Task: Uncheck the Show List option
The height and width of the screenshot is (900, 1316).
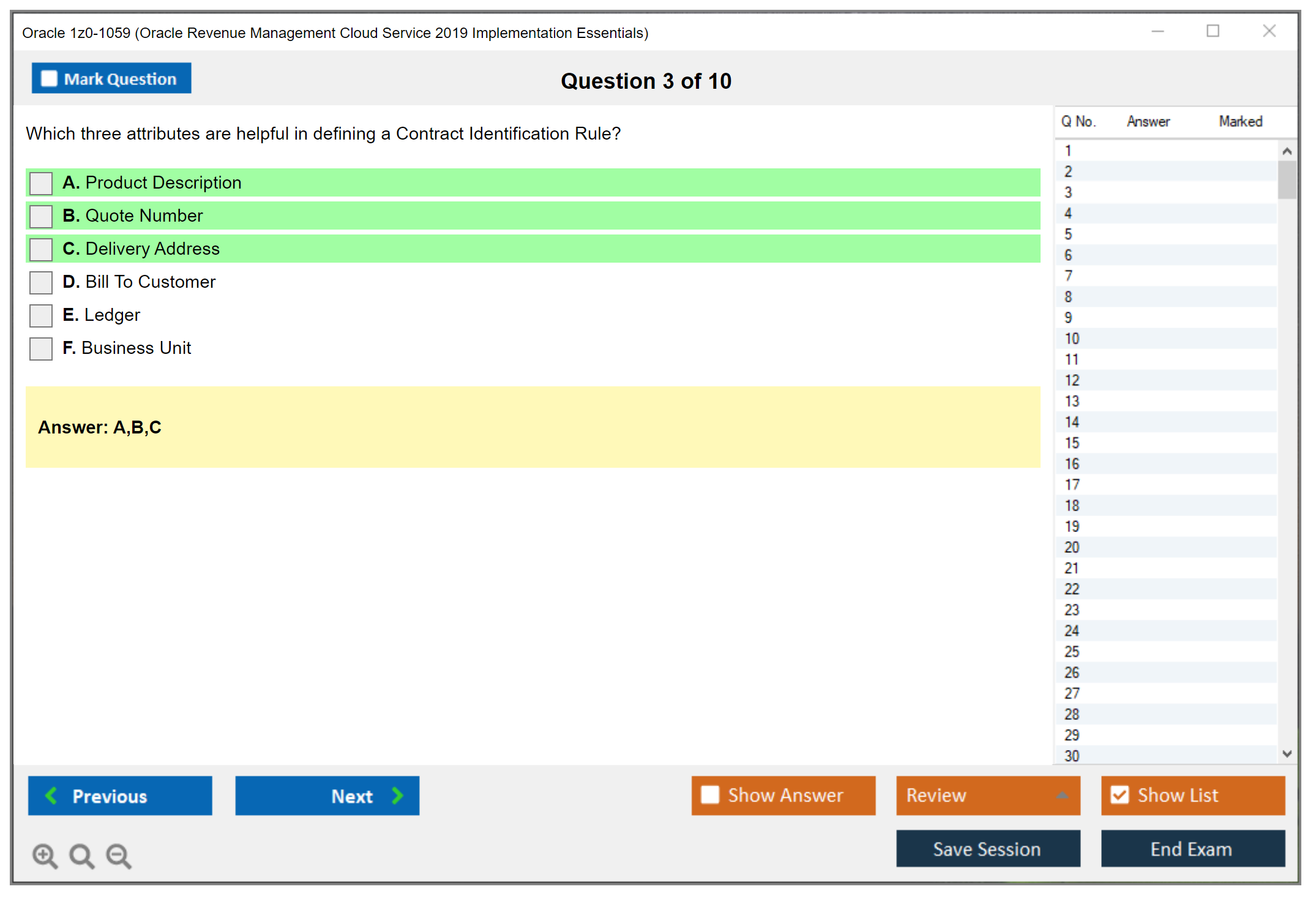Action: 1120,795
